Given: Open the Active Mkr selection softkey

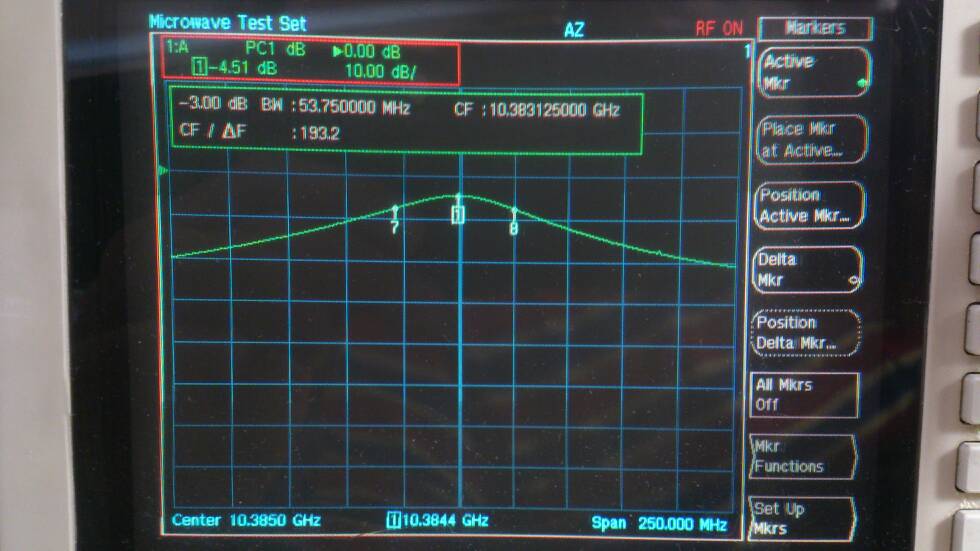Looking at the screenshot, I should coord(812,73).
